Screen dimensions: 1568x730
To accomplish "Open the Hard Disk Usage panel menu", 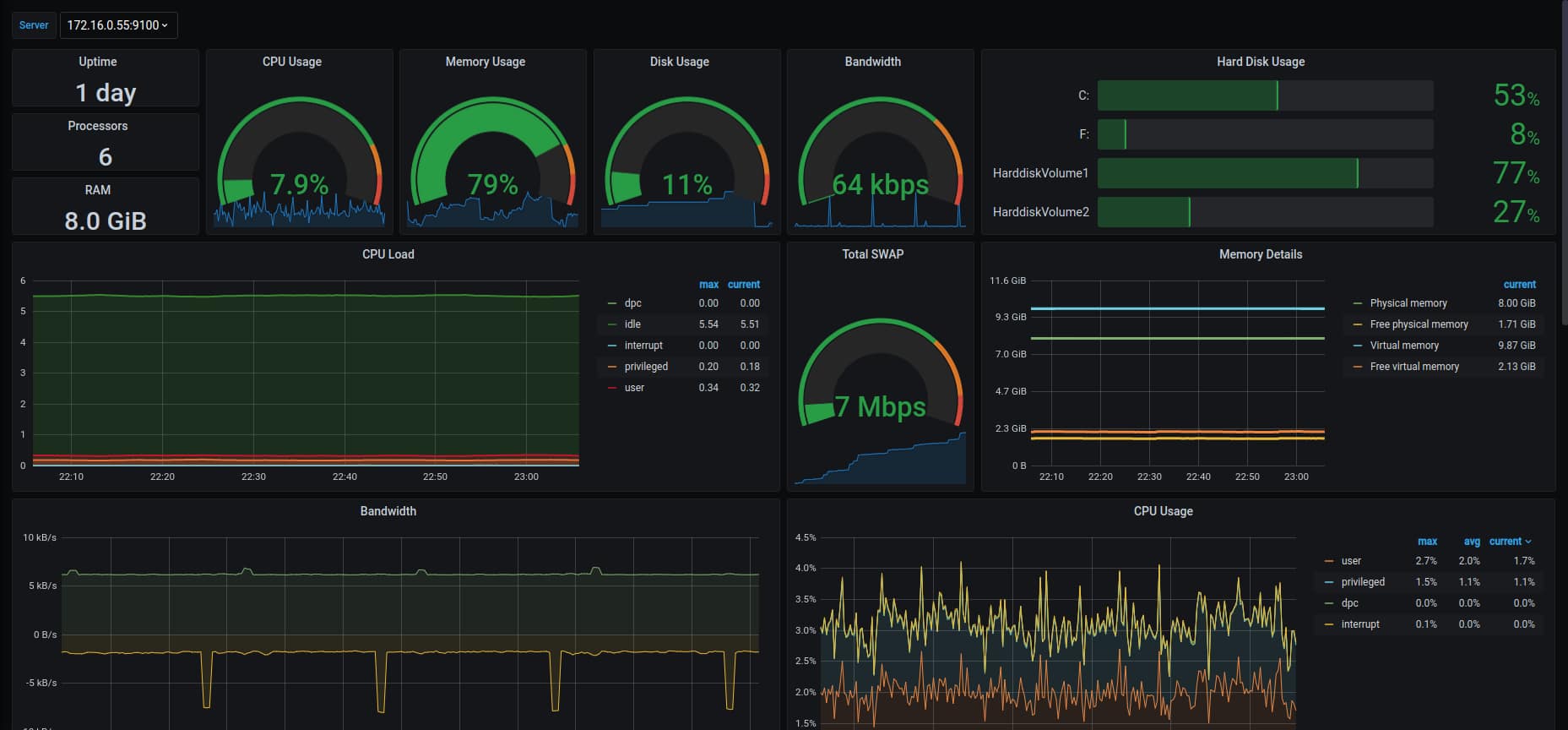I will coord(1260,62).
